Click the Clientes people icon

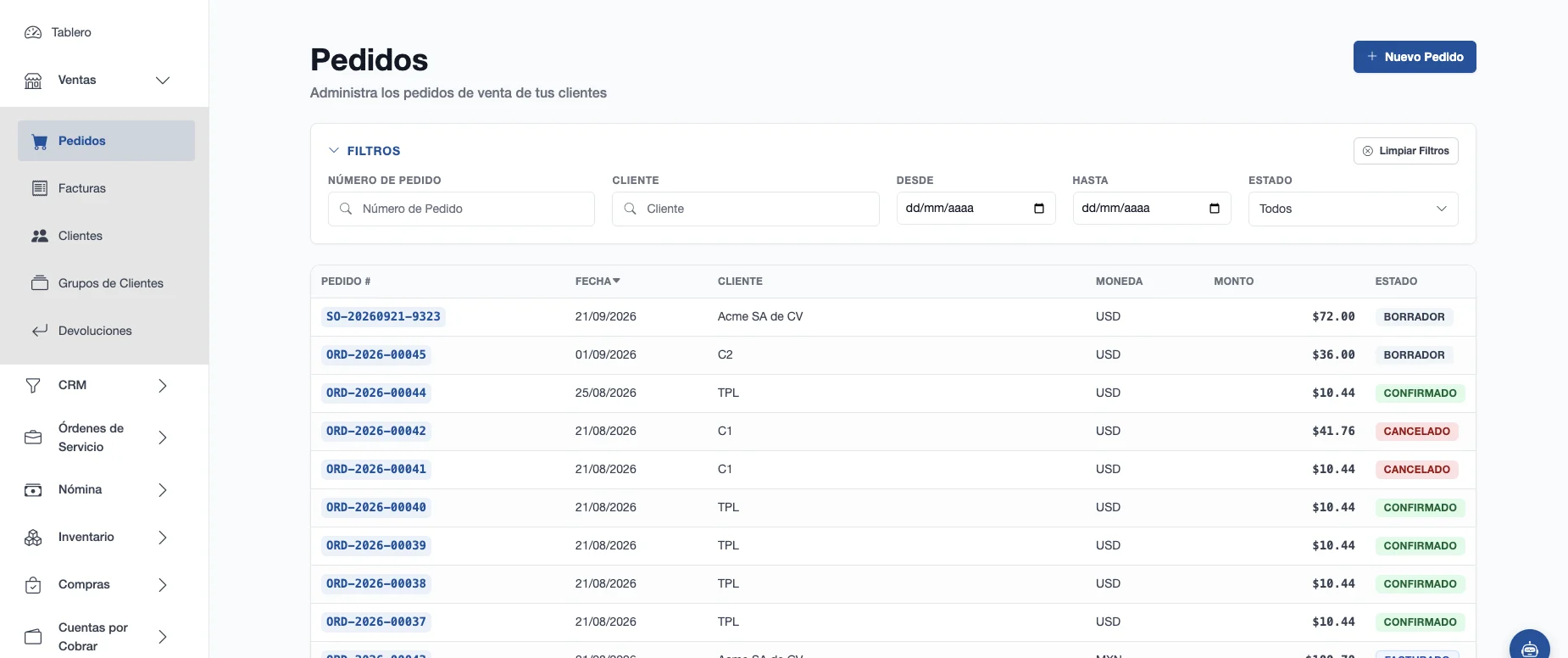(x=40, y=236)
